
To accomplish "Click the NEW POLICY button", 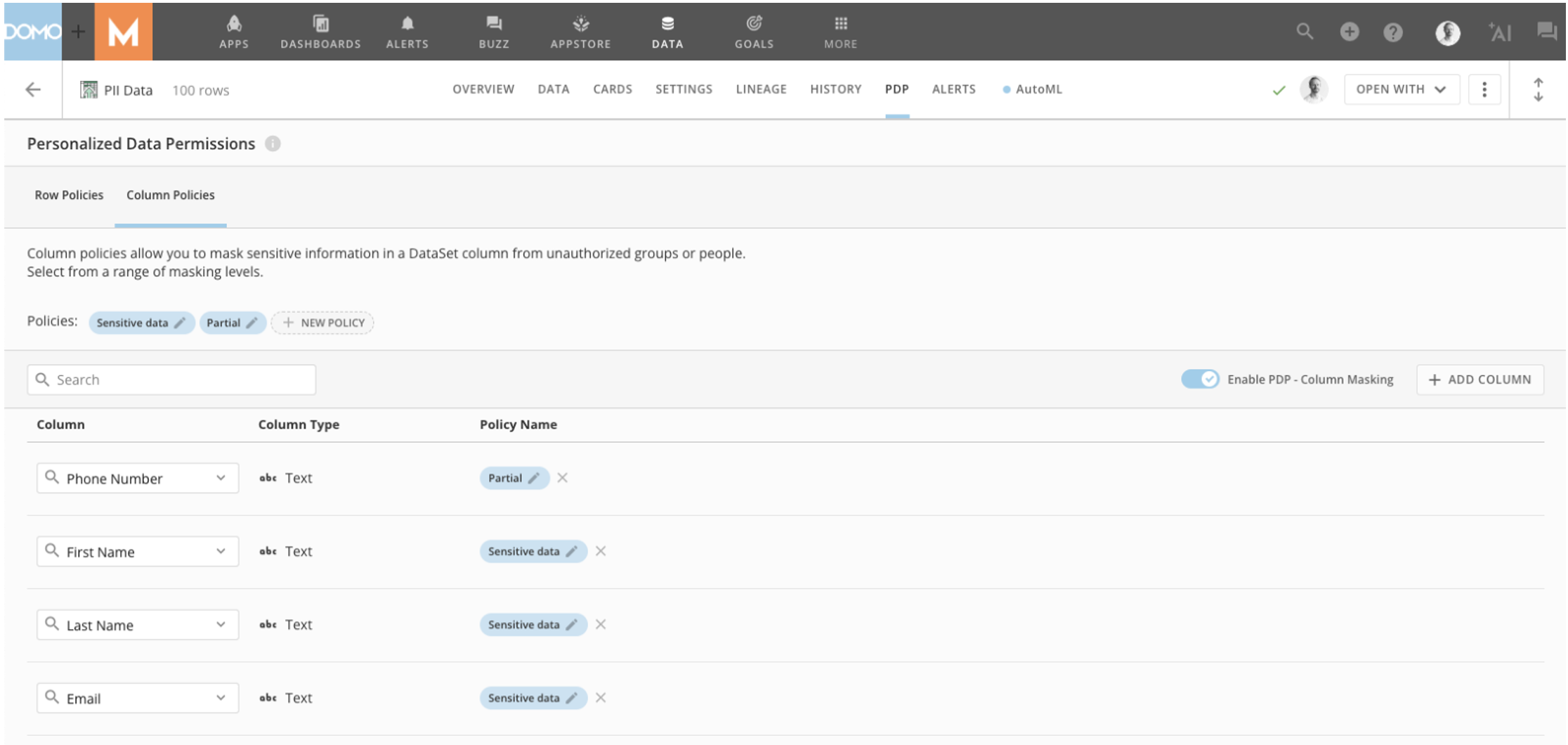I will [323, 323].
